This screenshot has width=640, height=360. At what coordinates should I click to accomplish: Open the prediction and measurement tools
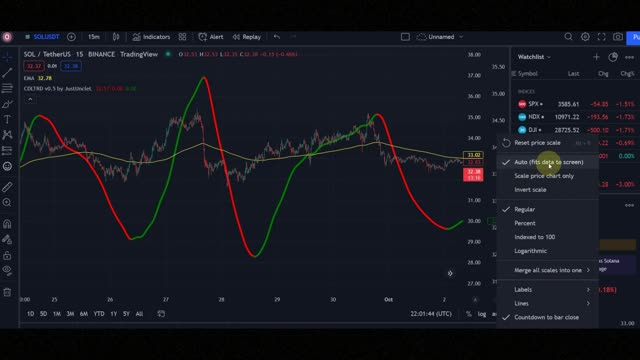[7, 150]
